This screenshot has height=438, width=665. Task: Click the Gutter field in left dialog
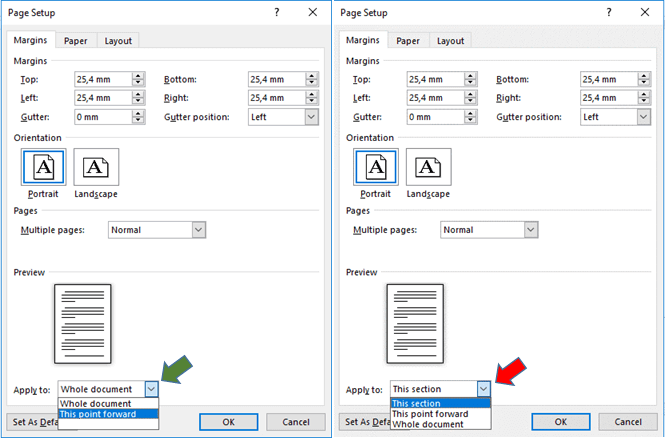click(103, 117)
